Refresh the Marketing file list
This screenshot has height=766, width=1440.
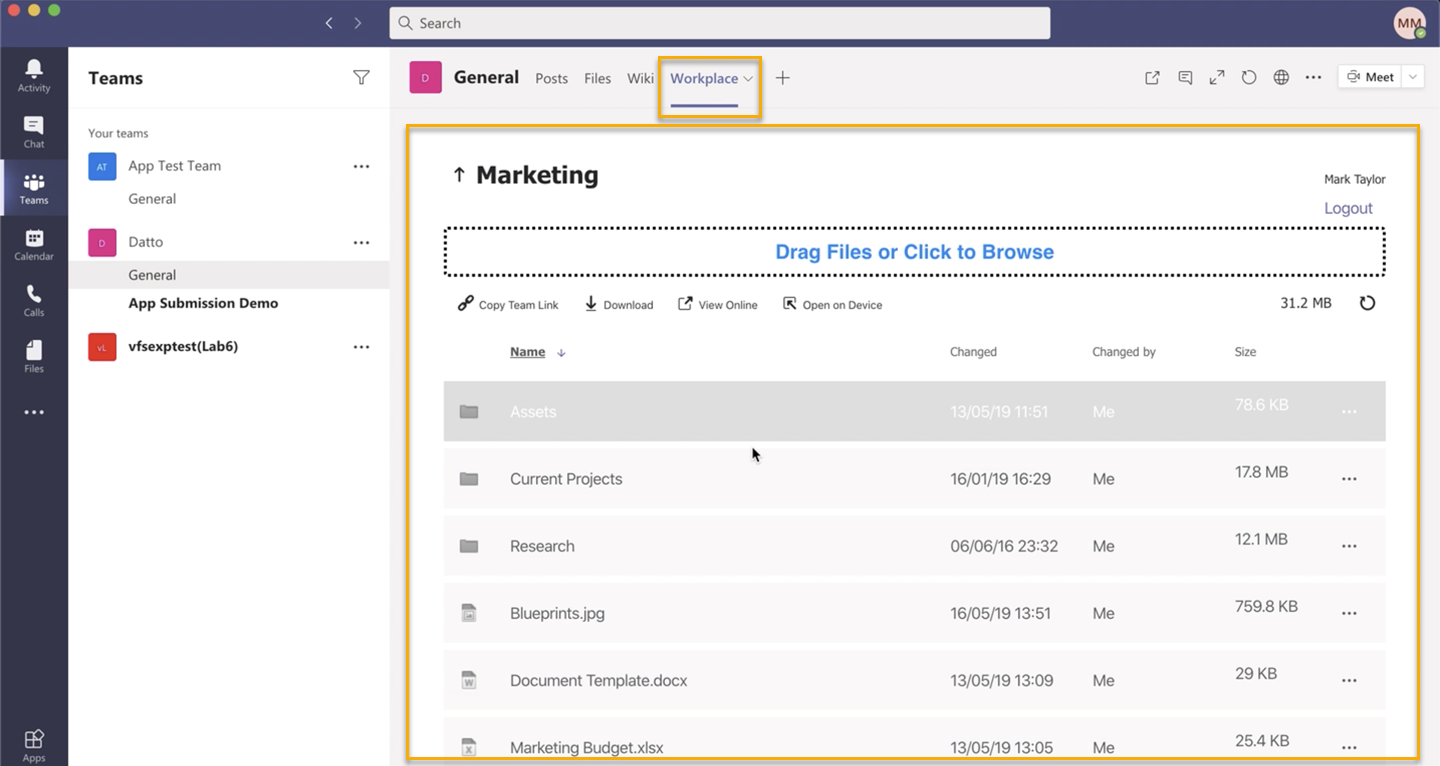1367,303
